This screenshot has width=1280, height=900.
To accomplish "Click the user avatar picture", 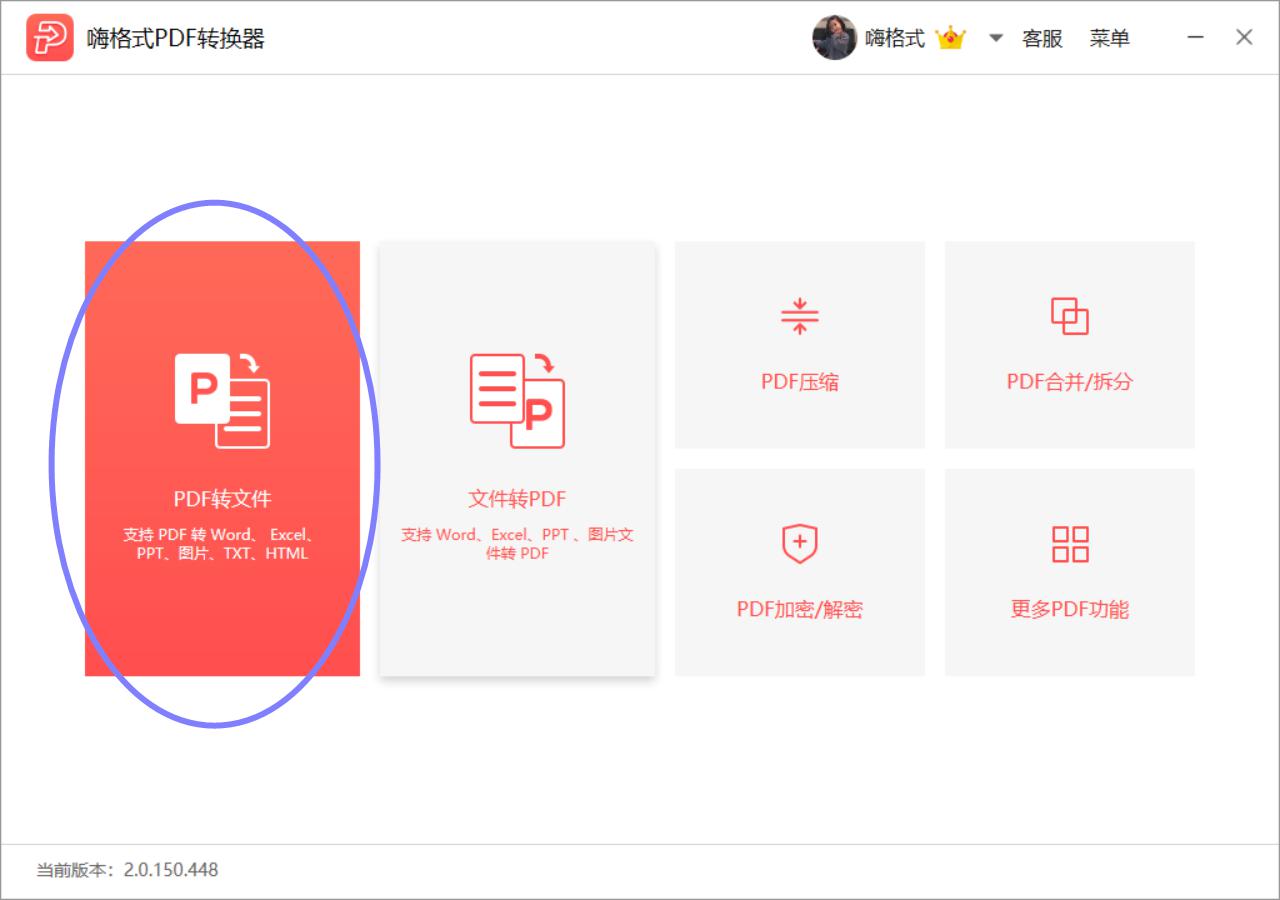I will [835, 38].
